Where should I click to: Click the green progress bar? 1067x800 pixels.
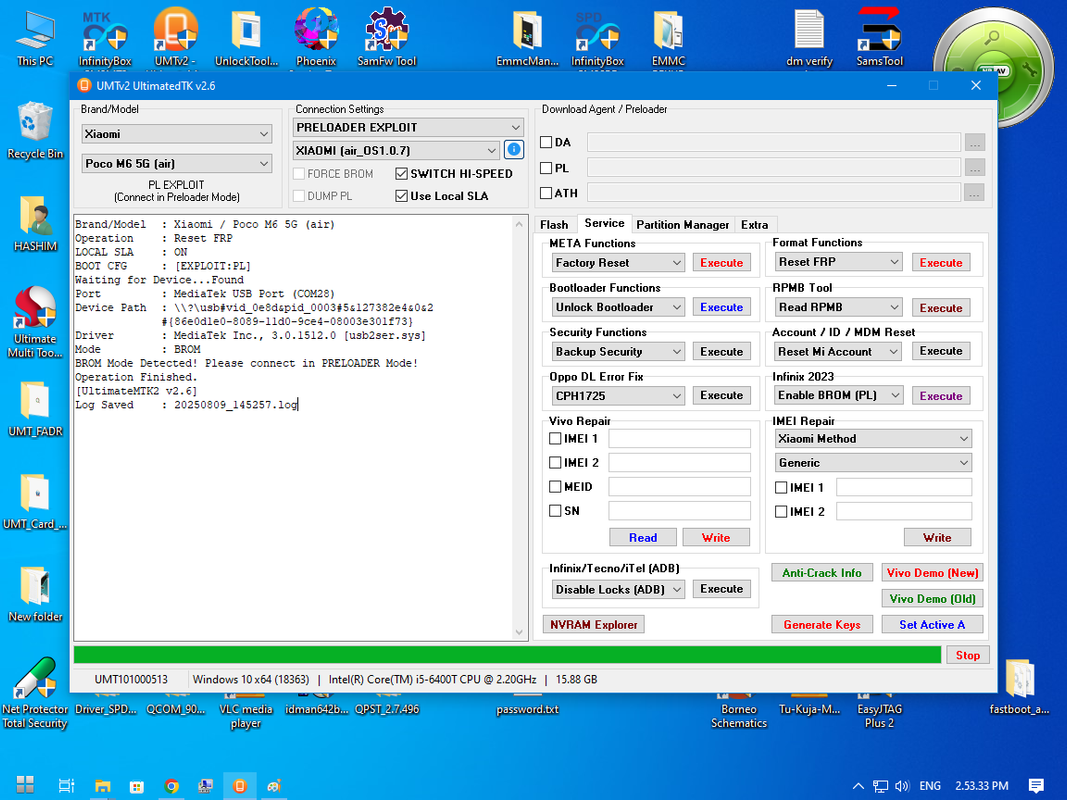coord(507,655)
